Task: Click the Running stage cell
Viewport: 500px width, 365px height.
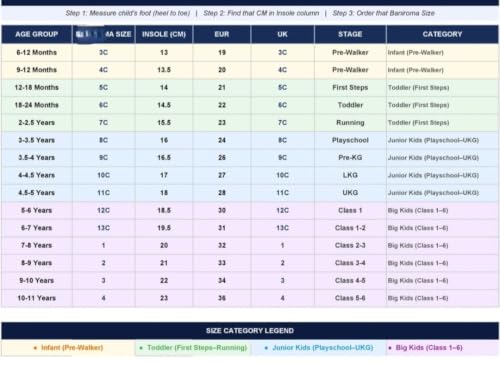Action: [350, 123]
